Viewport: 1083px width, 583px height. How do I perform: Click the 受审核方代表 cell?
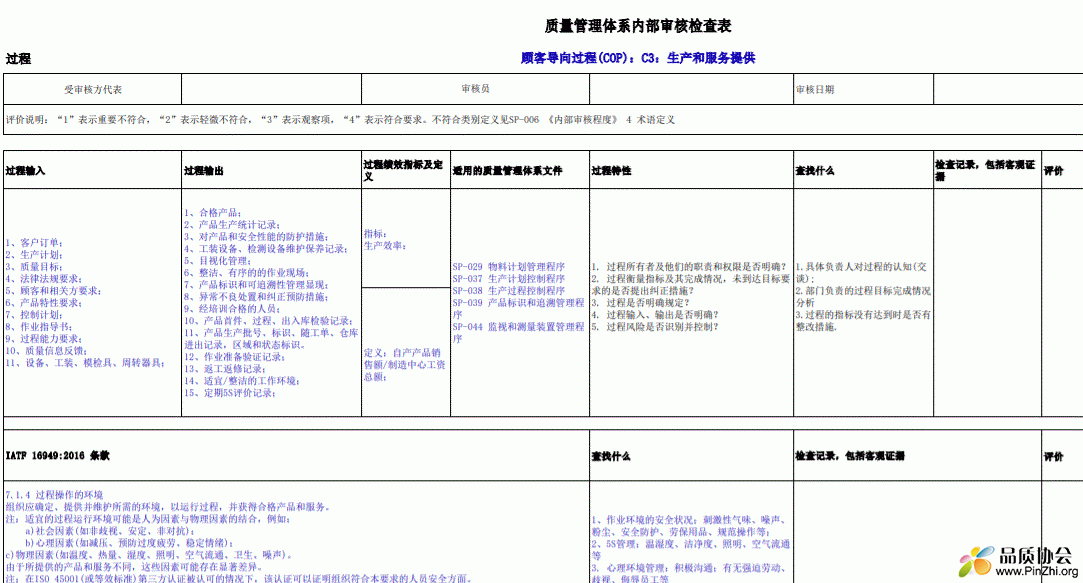coord(93,89)
